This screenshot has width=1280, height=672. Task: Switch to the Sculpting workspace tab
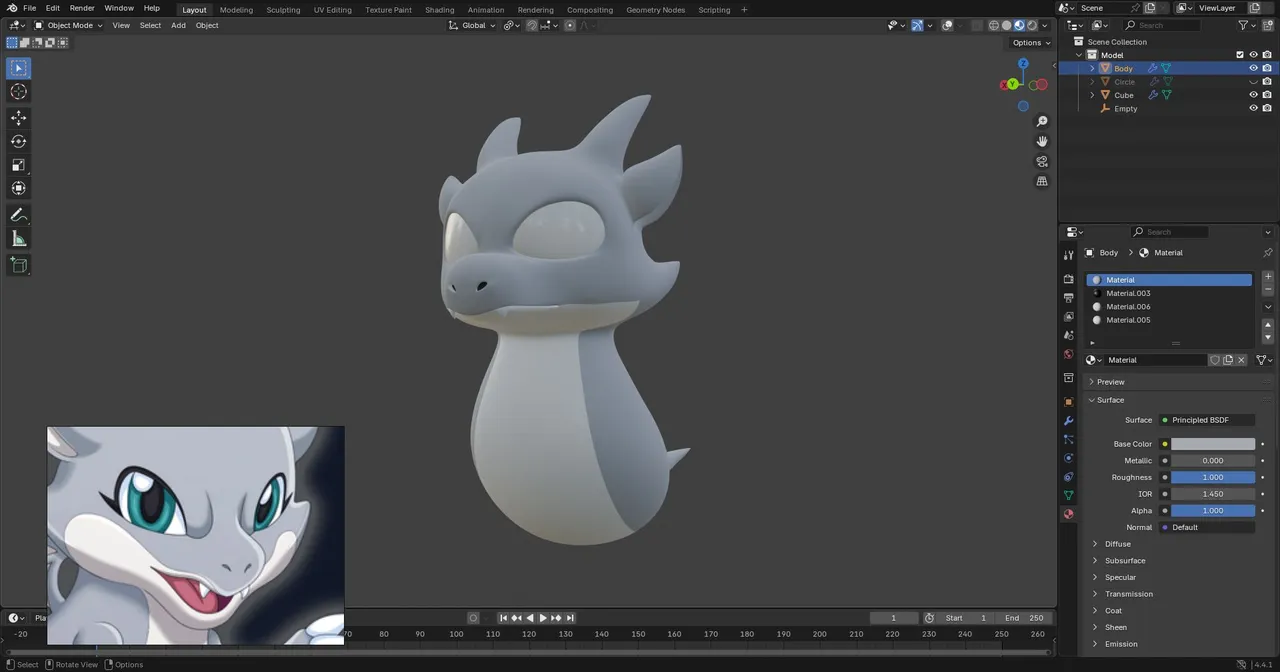pyautogui.click(x=283, y=10)
